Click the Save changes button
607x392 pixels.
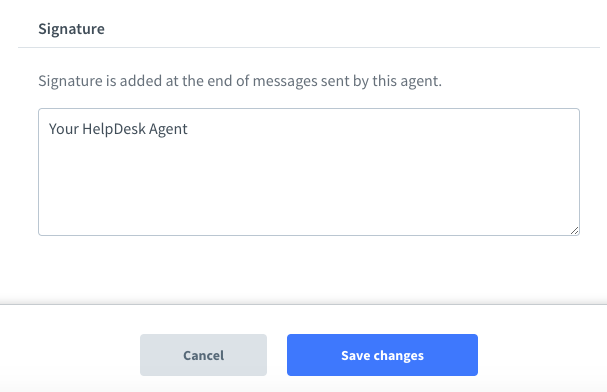coord(382,355)
